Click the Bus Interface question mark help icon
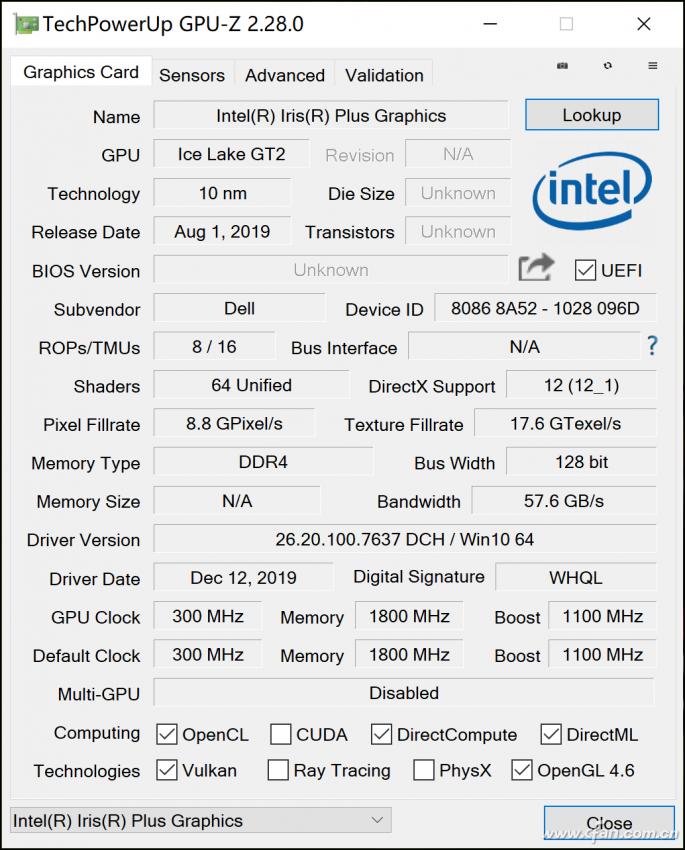 (x=652, y=347)
